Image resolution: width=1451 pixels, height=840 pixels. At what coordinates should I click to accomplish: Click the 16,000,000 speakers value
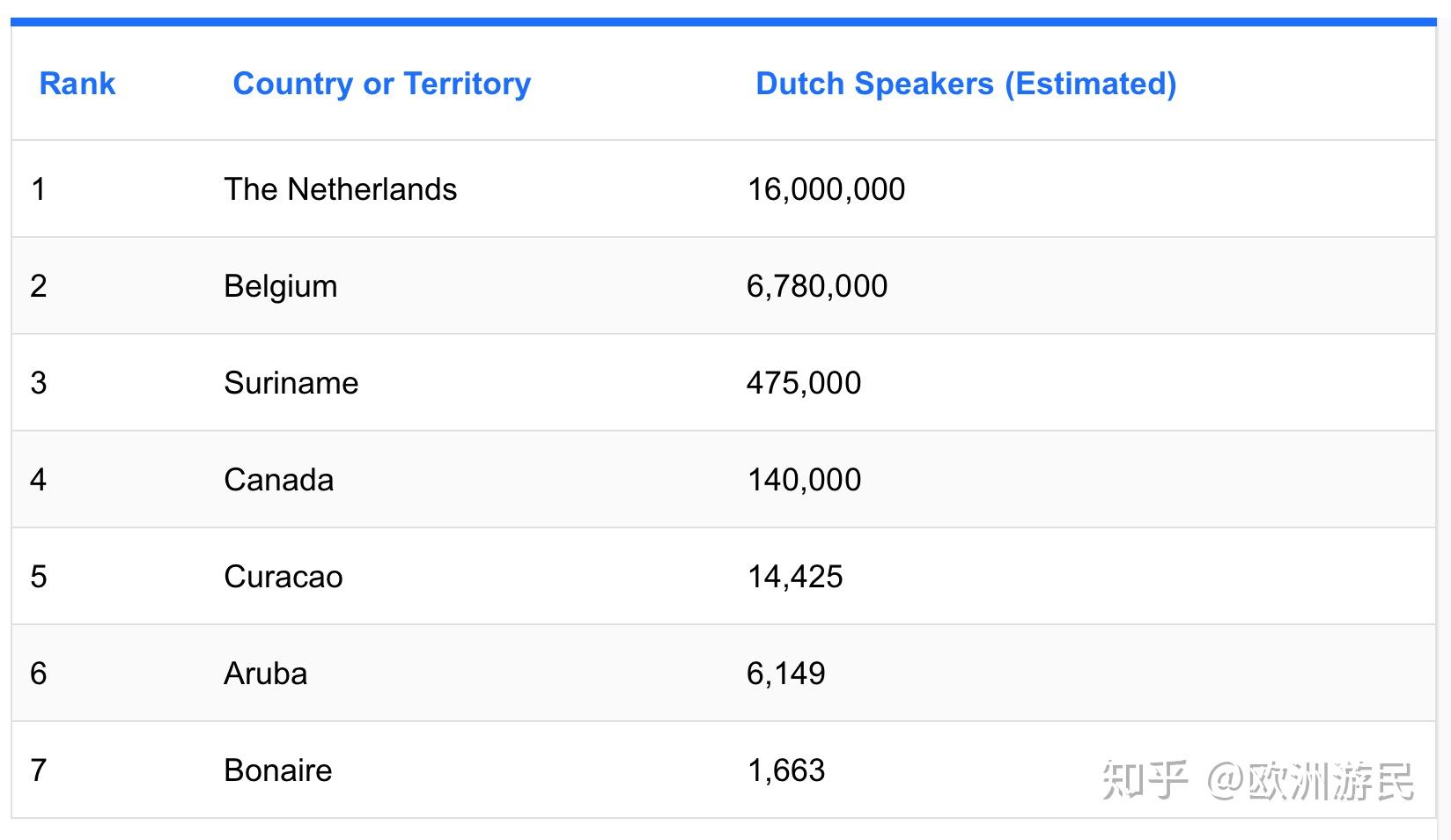pyautogui.click(x=826, y=189)
